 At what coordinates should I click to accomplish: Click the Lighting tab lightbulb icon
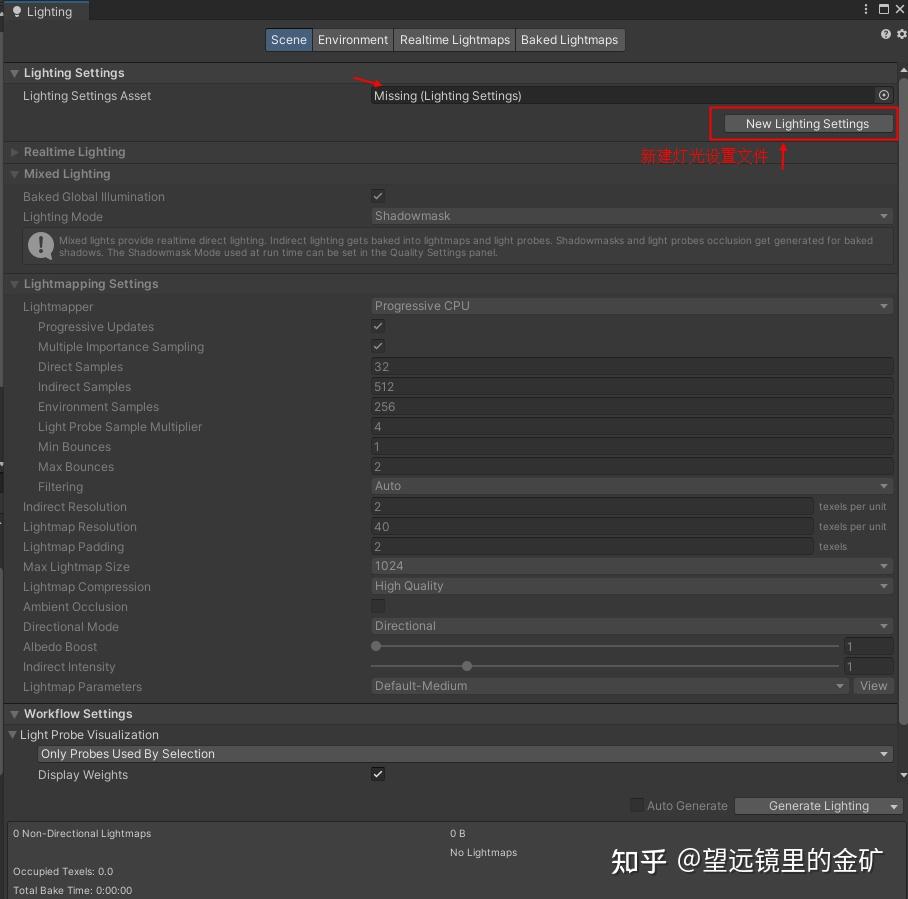(x=17, y=12)
